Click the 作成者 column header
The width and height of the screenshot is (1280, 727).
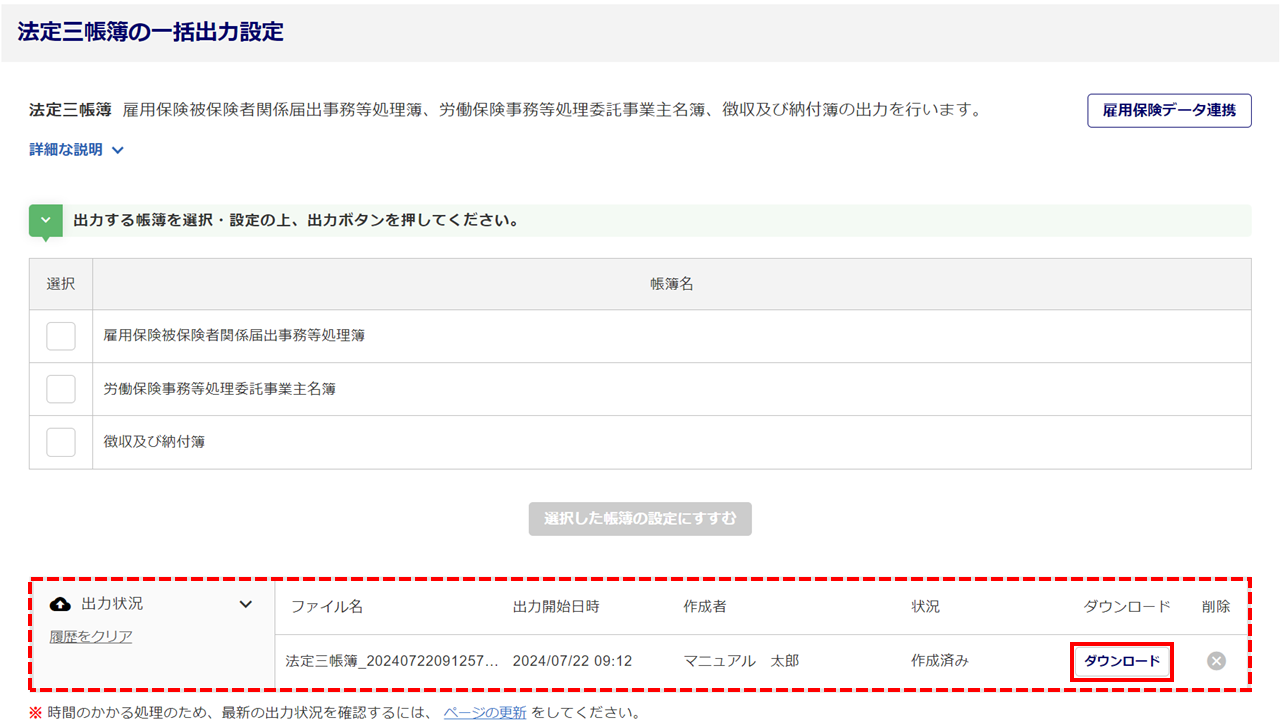click(x=705, y=607)
